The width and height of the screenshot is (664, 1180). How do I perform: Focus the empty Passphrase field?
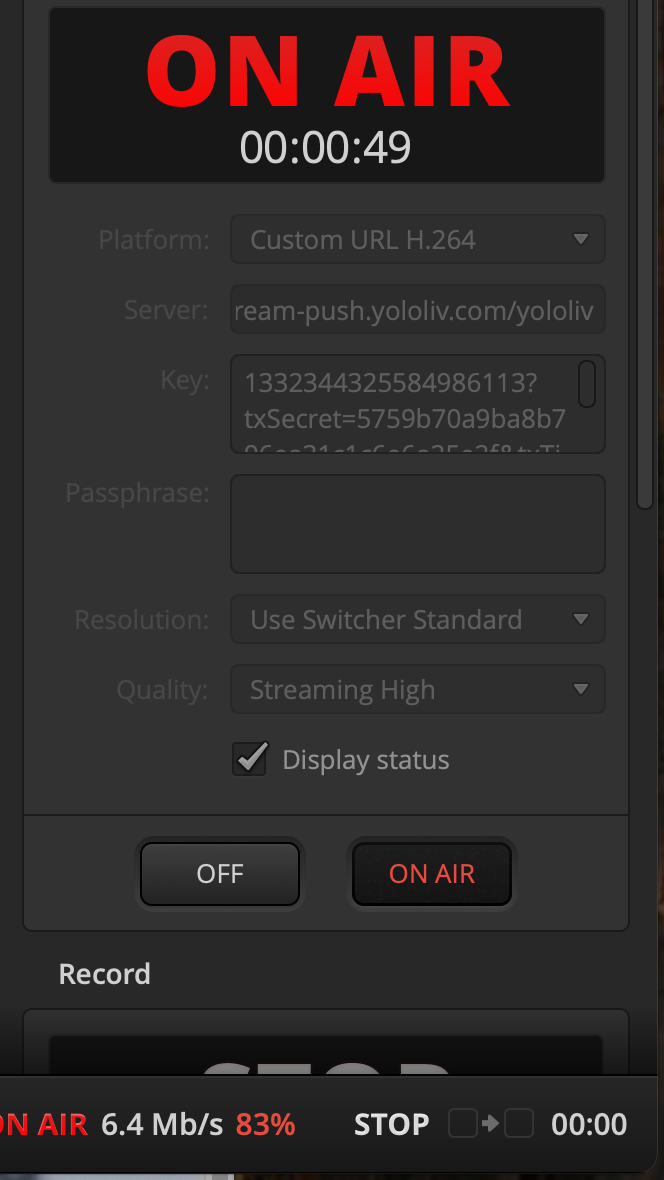point(417,524)
